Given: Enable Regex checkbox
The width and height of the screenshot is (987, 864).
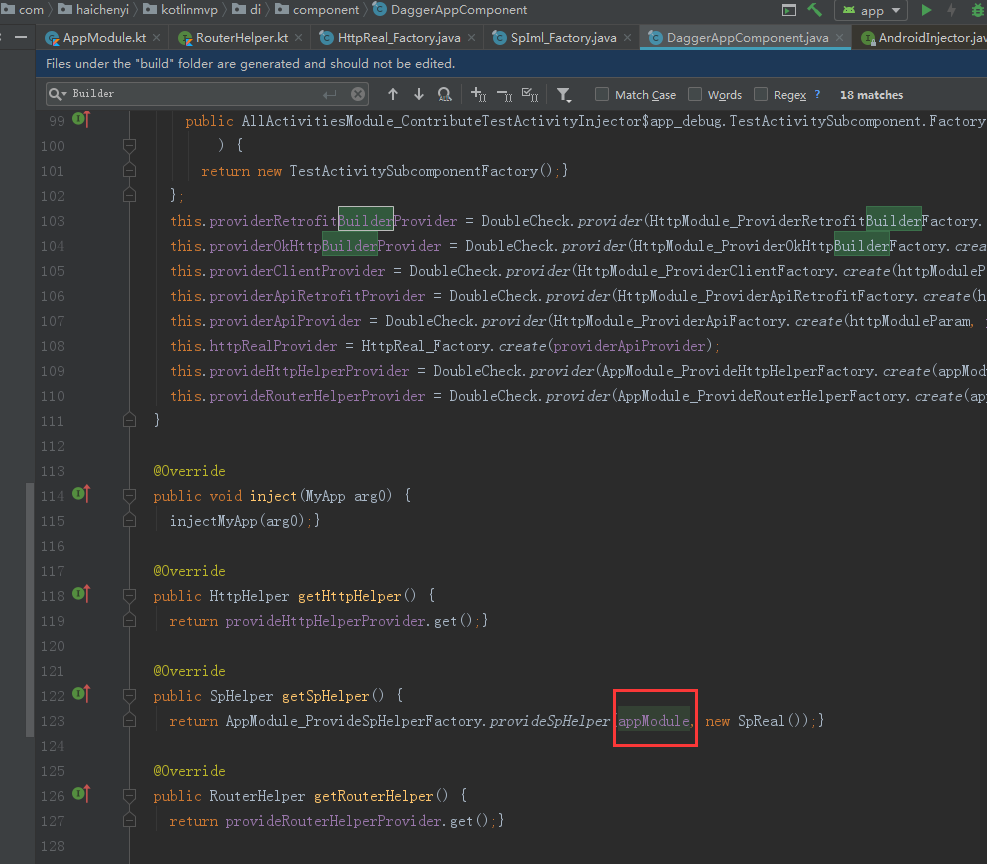Looking at the screenshot, I should click(761, 94).
